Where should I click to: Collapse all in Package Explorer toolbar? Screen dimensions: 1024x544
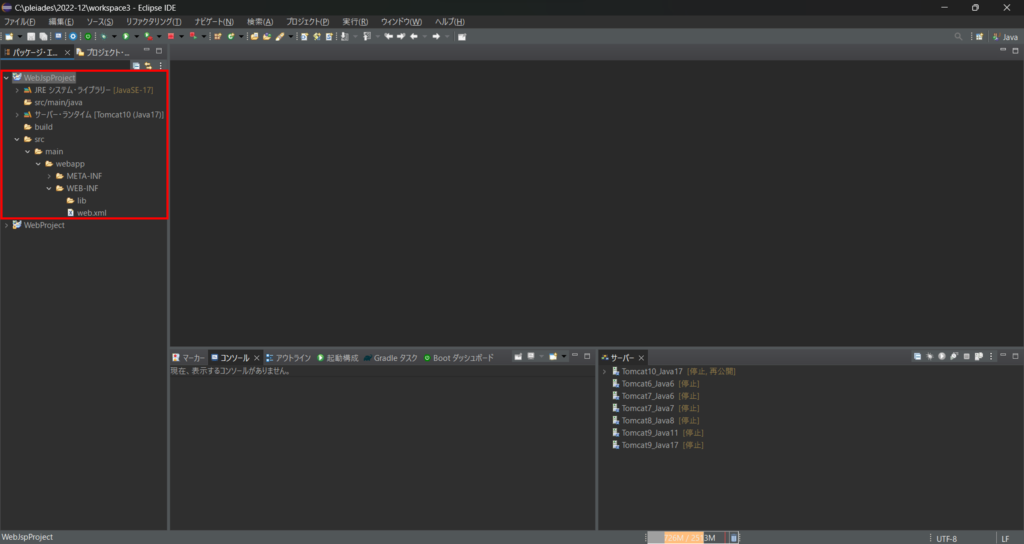click(x=136, y=65)
